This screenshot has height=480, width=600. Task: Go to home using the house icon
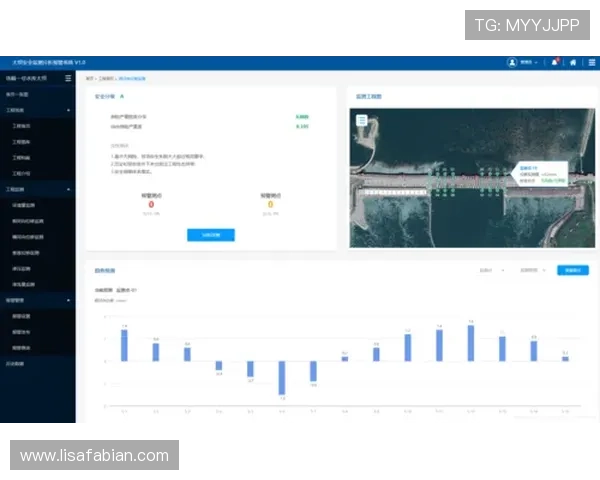pyautogui.click(x=573, y=62)
